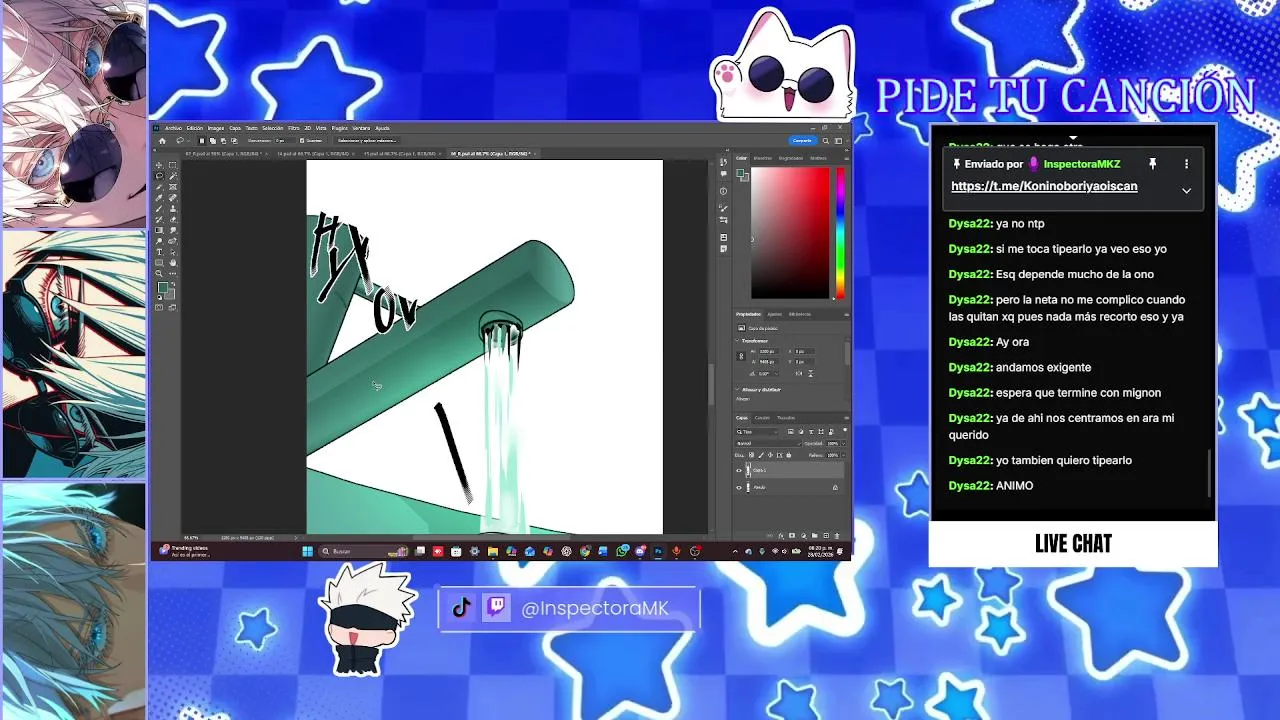1280x720 pixels.
Task: Open the layer blend mode Normal dropdown
Action: point(769,444)
